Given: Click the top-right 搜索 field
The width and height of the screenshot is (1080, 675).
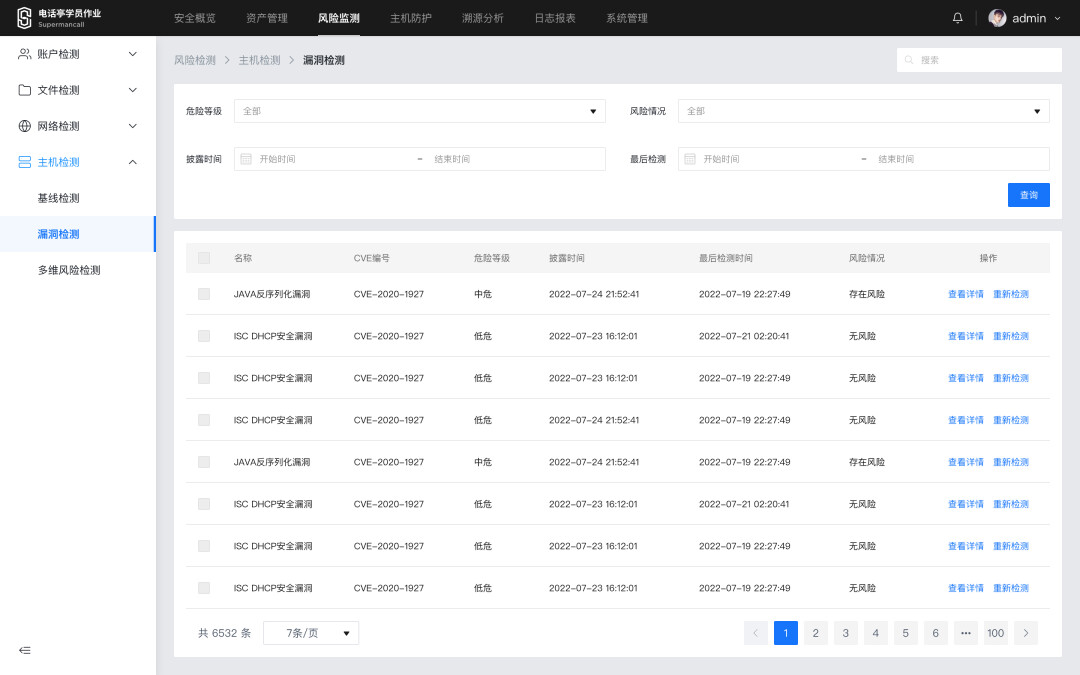Looking at the screenshot, I should (x=979, y=60).
